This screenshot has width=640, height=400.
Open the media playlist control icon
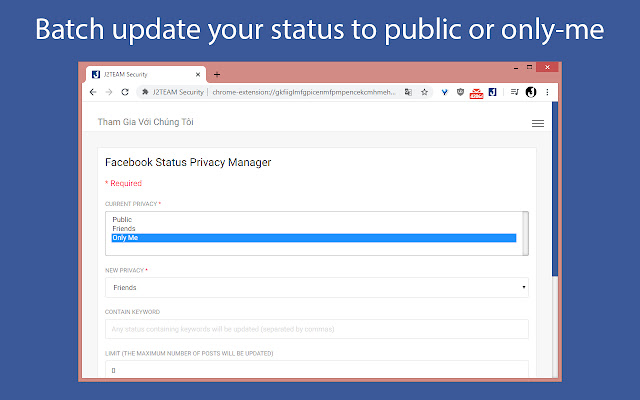click(513, 92)
